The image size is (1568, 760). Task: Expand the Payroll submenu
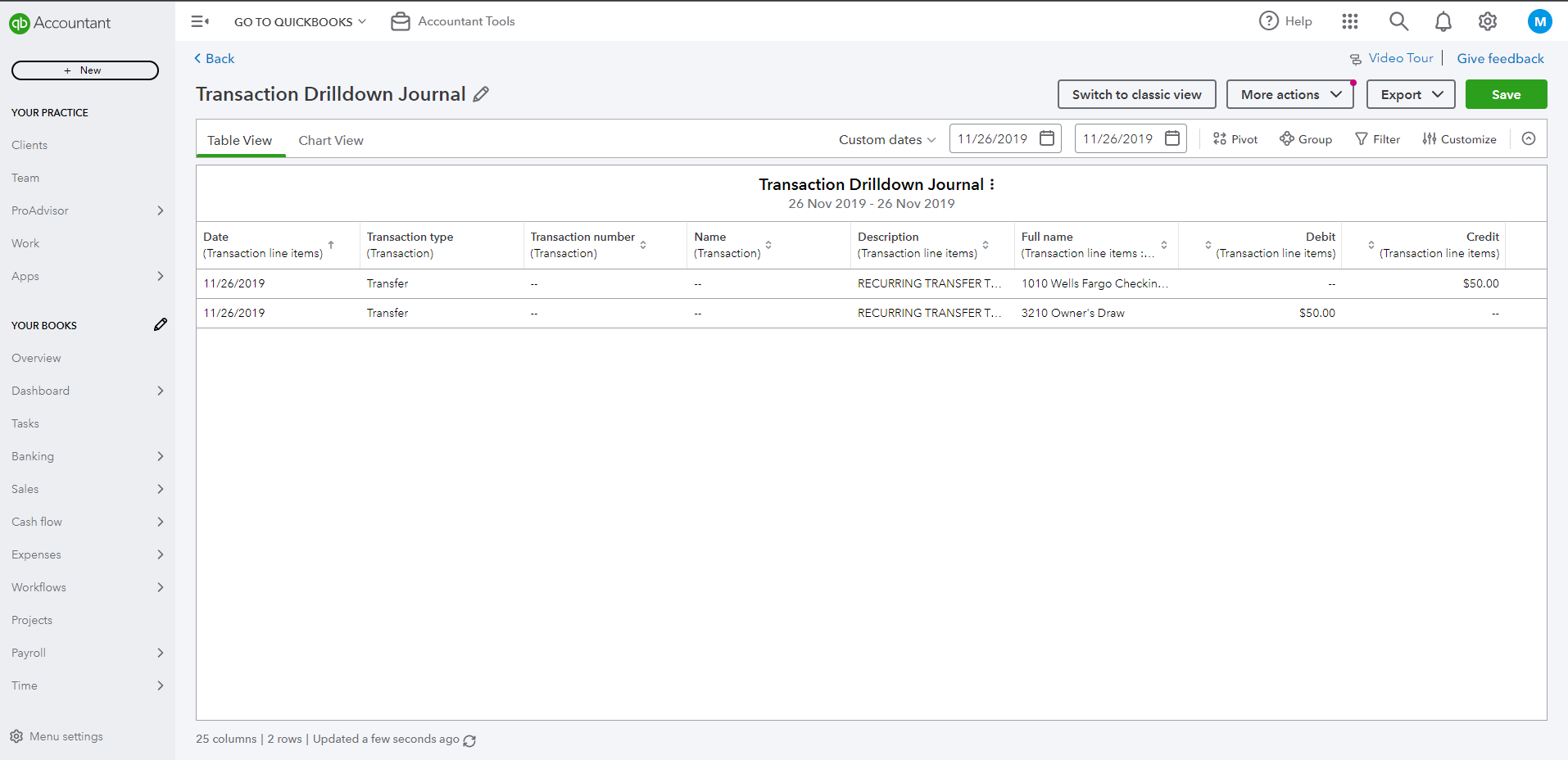161,653
